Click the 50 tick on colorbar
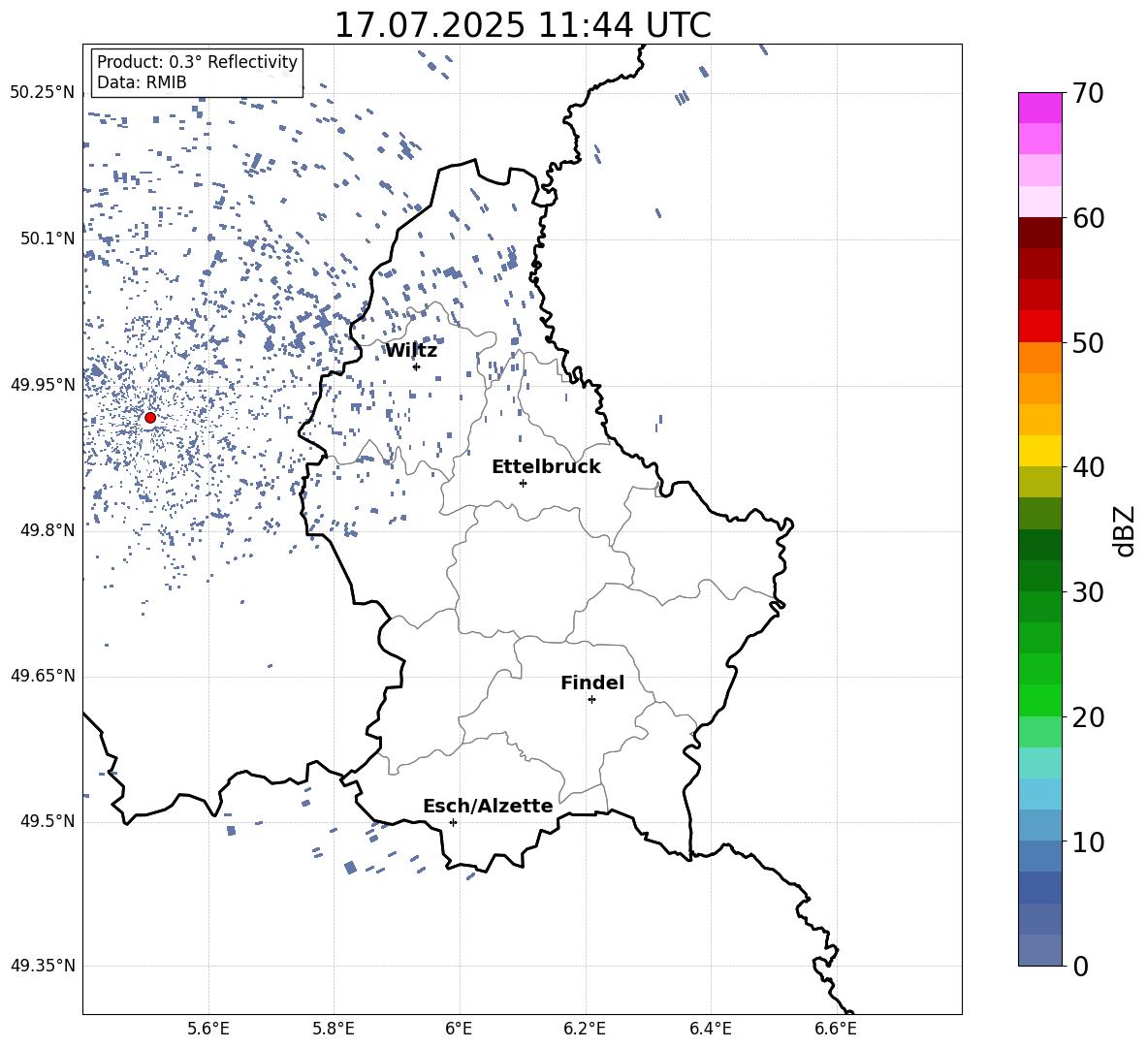Screen dimensions: 1148x1048 [1089, 342]
